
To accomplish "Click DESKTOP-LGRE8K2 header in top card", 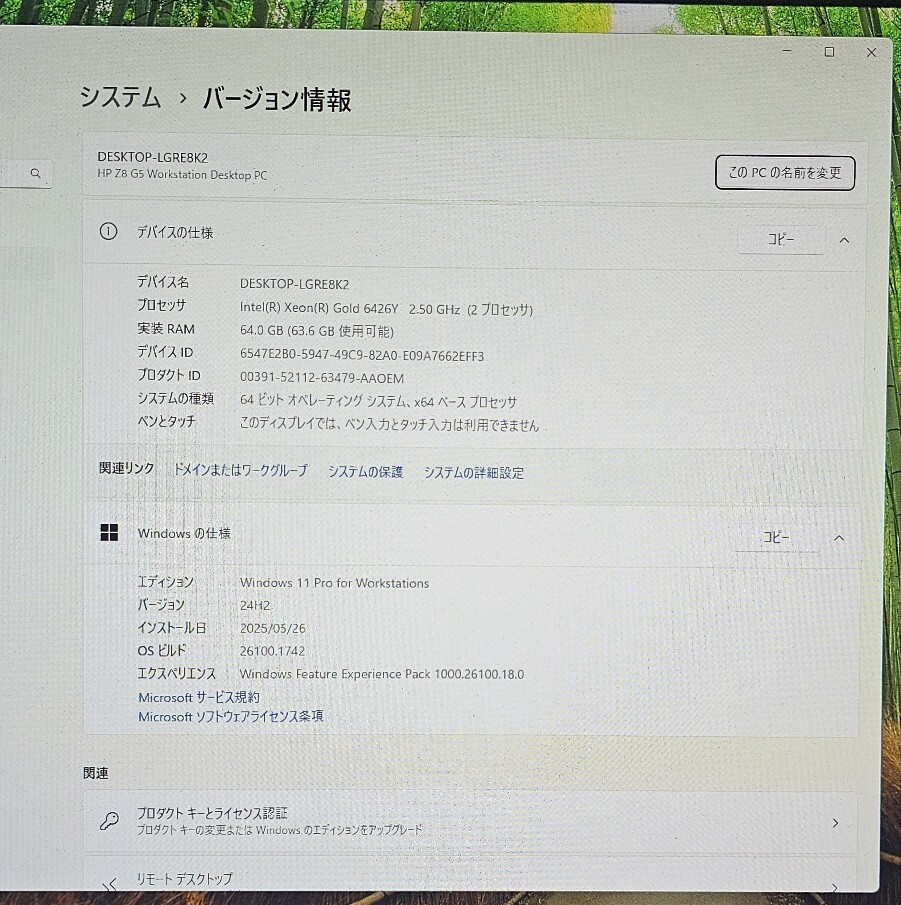I will pyautogui.click(x=152, y=157).
